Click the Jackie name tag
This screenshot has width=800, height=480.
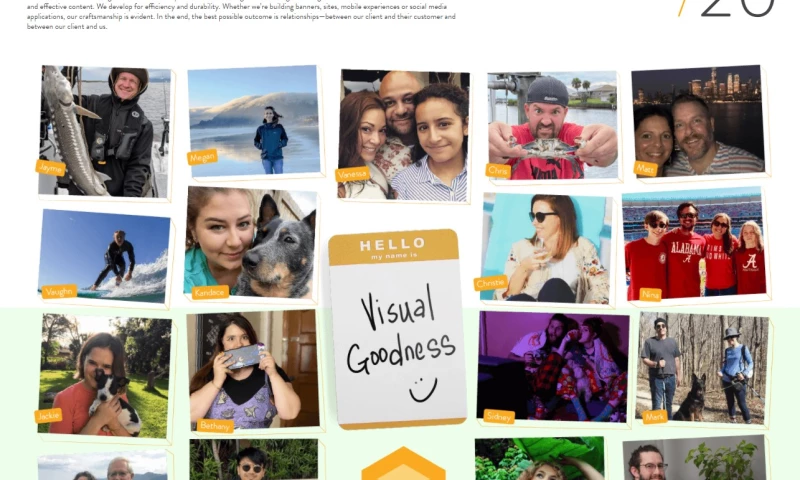click(x=48, y=416)
